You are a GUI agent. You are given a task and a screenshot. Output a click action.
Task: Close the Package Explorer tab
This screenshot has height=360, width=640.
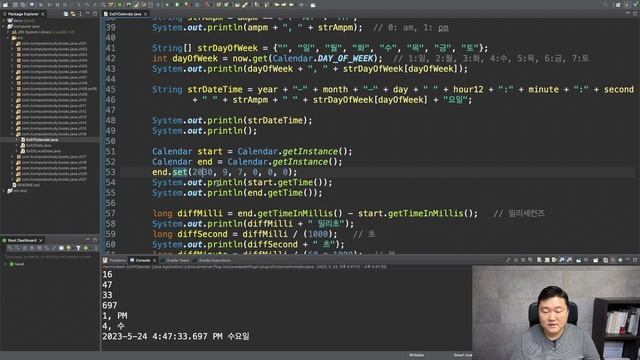(43, 14)
